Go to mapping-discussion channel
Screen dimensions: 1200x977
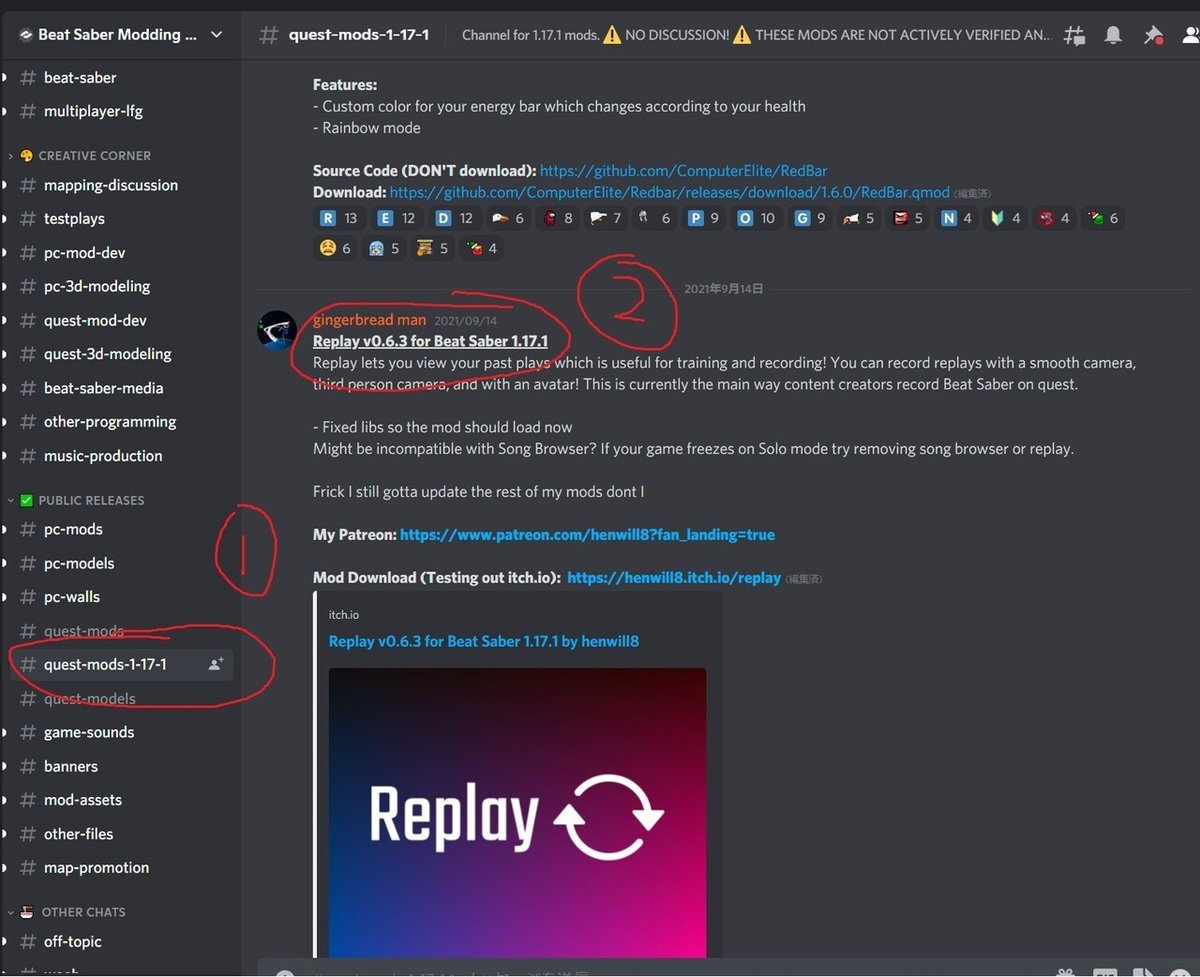click(x=121, y=185)
